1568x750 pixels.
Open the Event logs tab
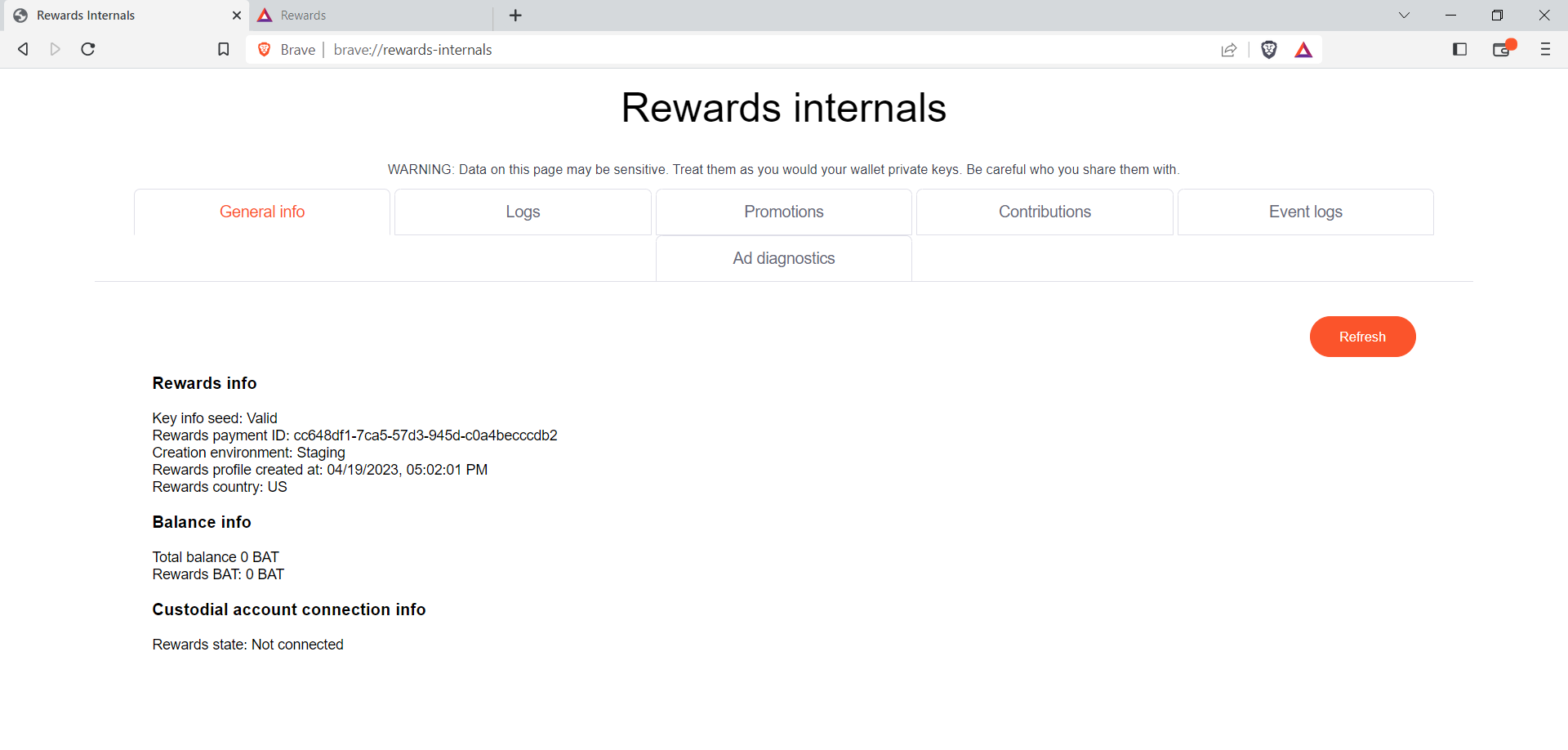[1305, 212]
